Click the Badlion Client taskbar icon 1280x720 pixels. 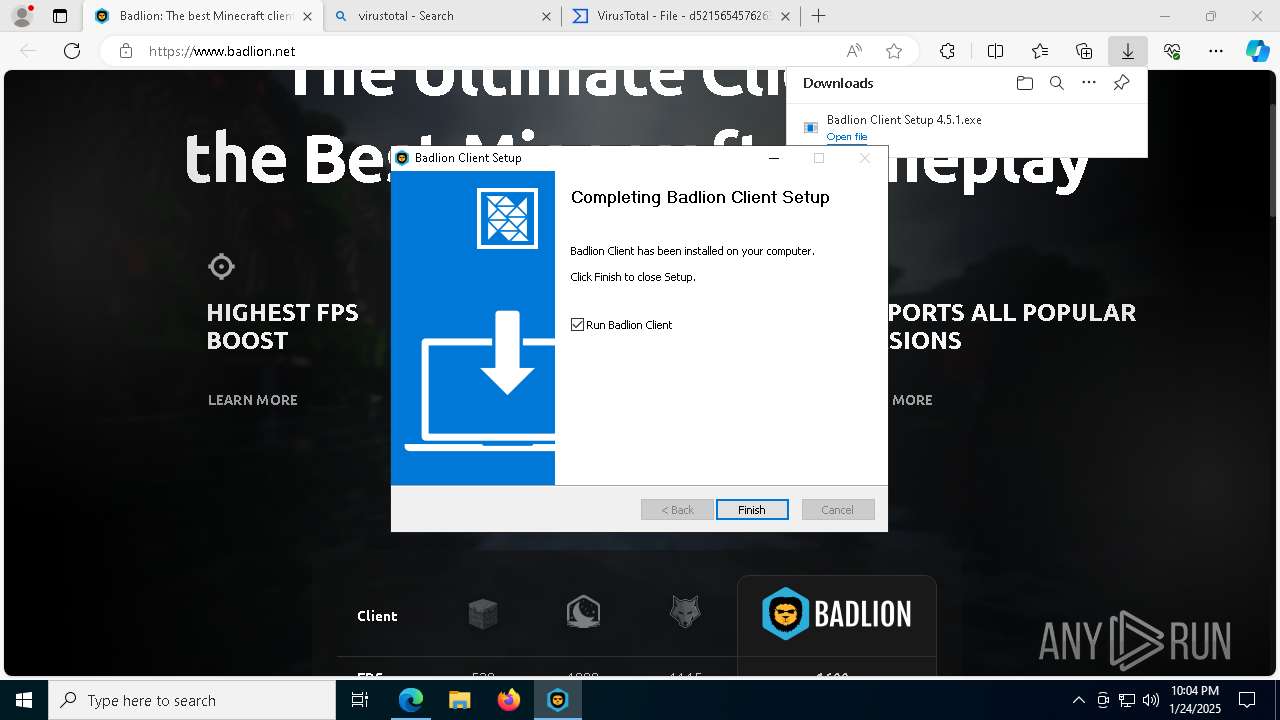point(557,700)
